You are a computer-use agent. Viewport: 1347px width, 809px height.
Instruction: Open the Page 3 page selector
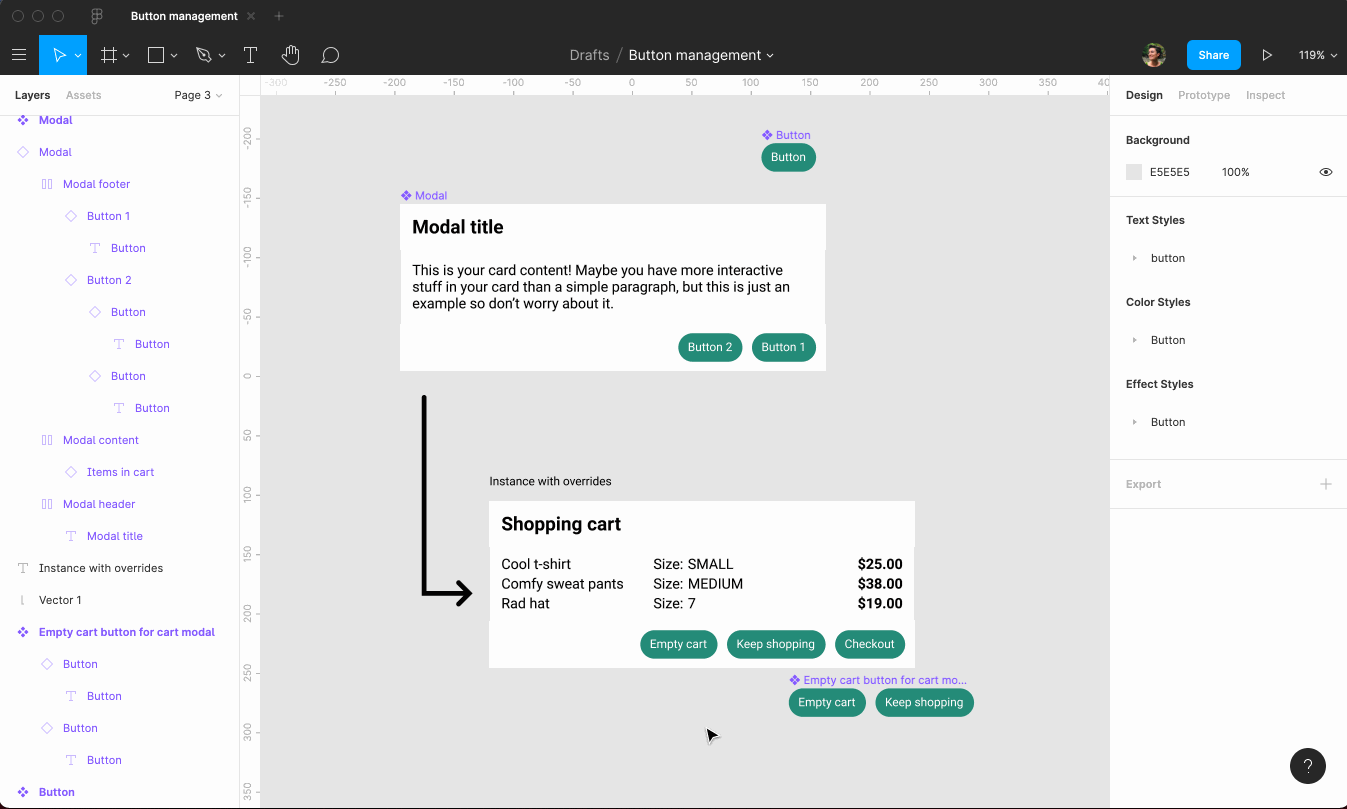click(198, 95)
